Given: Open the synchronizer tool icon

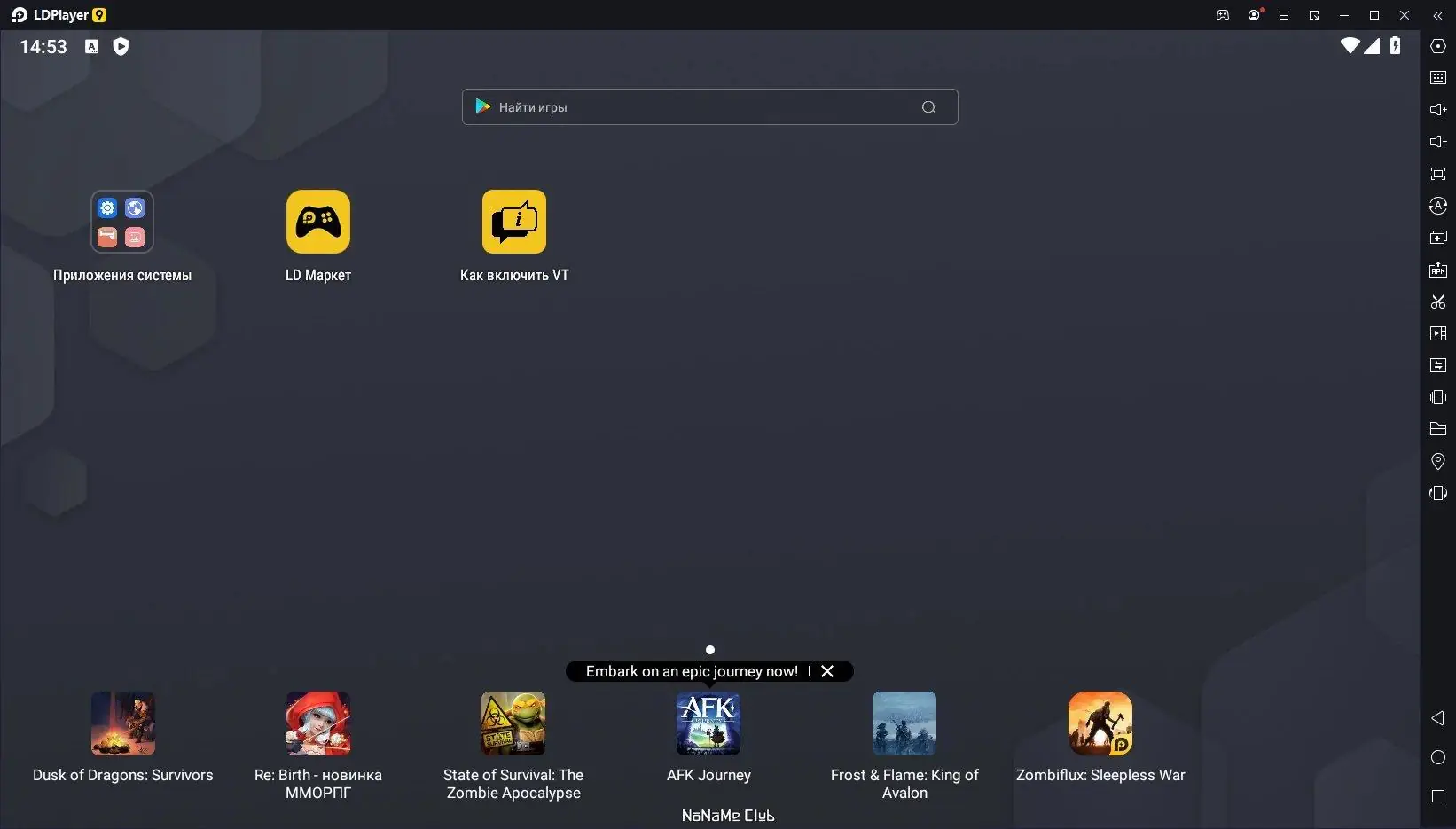Looking at the screenshot, I should coord(1438,365).
